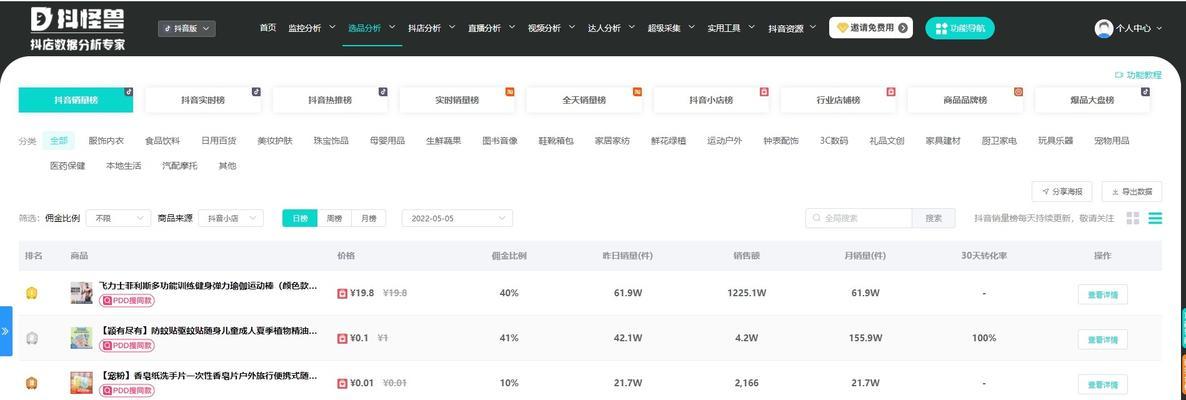Click the 搜索 button
The image size is (1186, 400).
(x=933, y=218)
